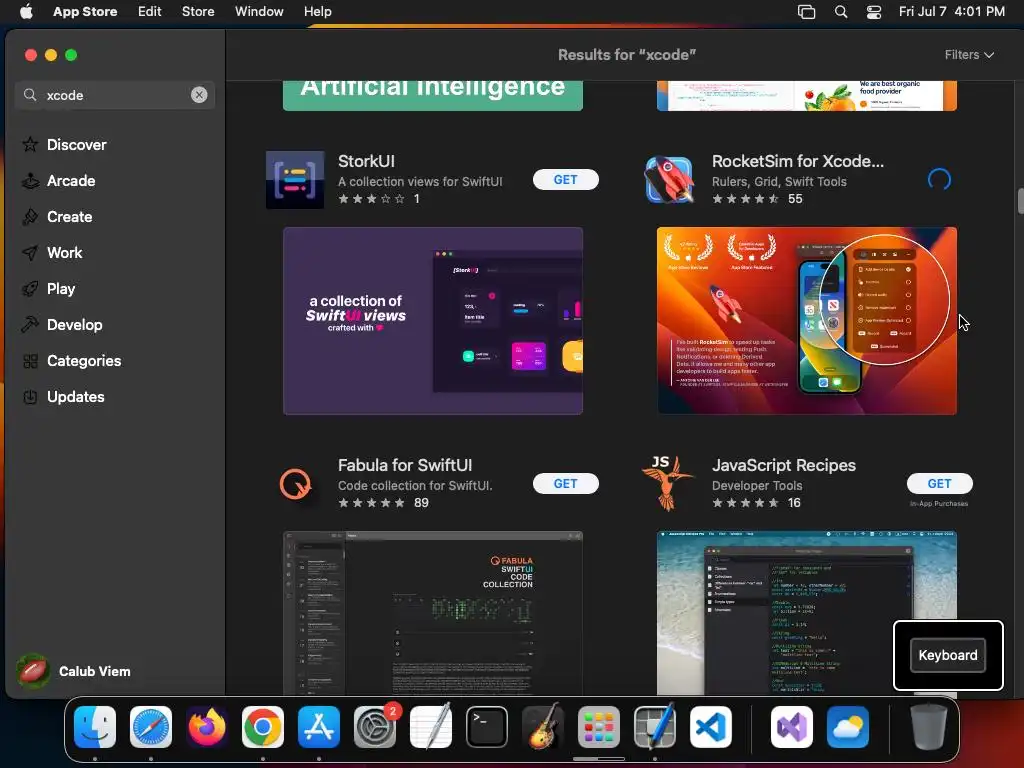Image resolution: width=1024 pixels, height=768 pixels.
Task: Open the Window menu
Action: click(x=259, y=12)
